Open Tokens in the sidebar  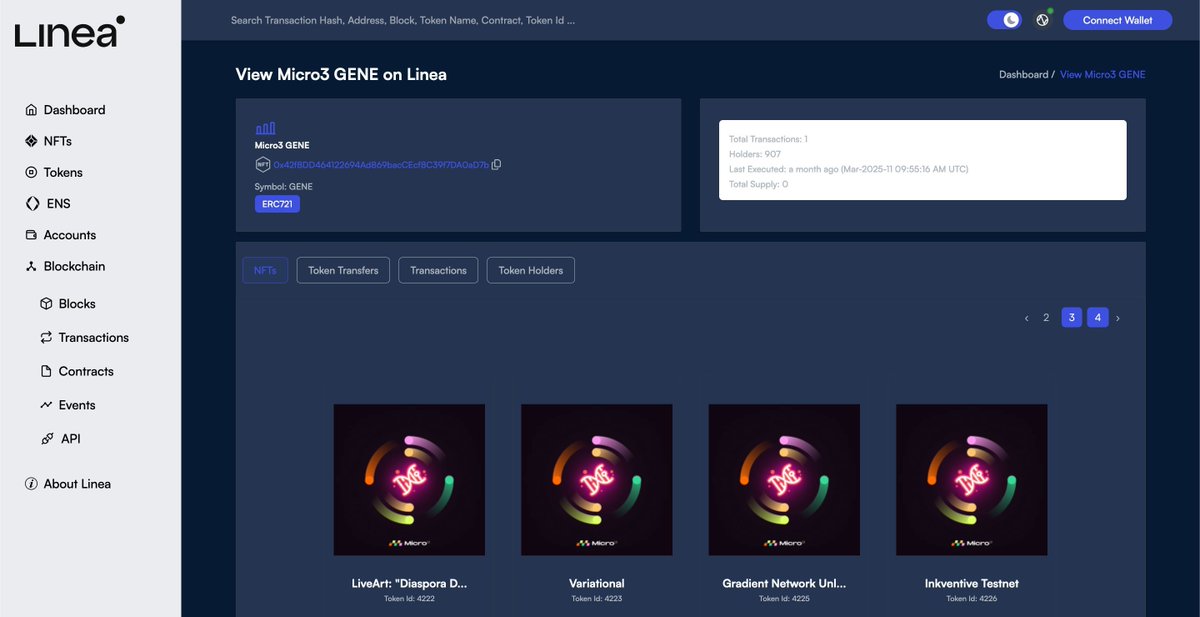63,172
